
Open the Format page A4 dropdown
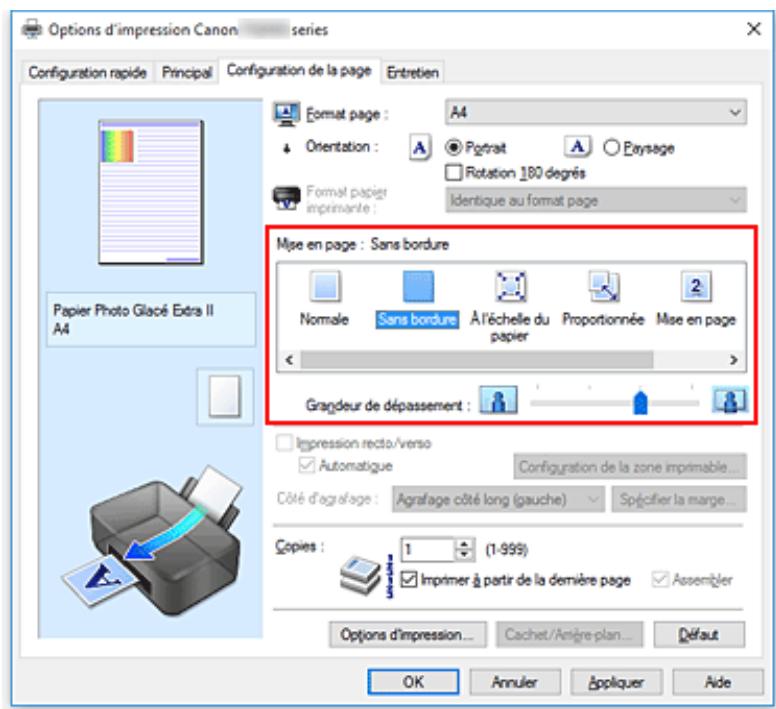pos(596,113)
